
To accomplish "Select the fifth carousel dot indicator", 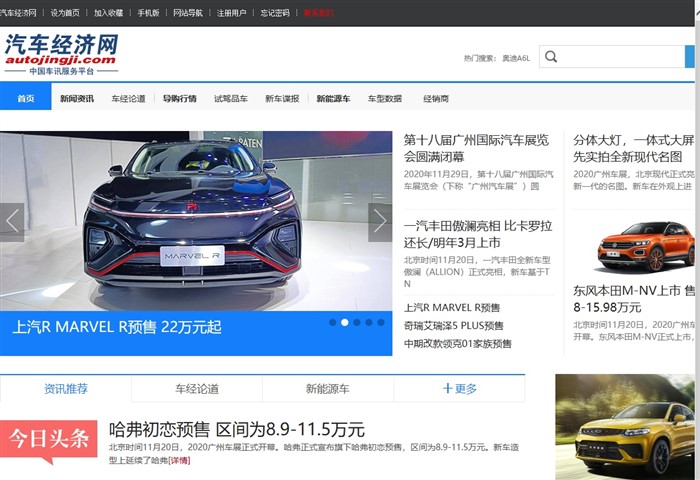I will click(381, 322).
